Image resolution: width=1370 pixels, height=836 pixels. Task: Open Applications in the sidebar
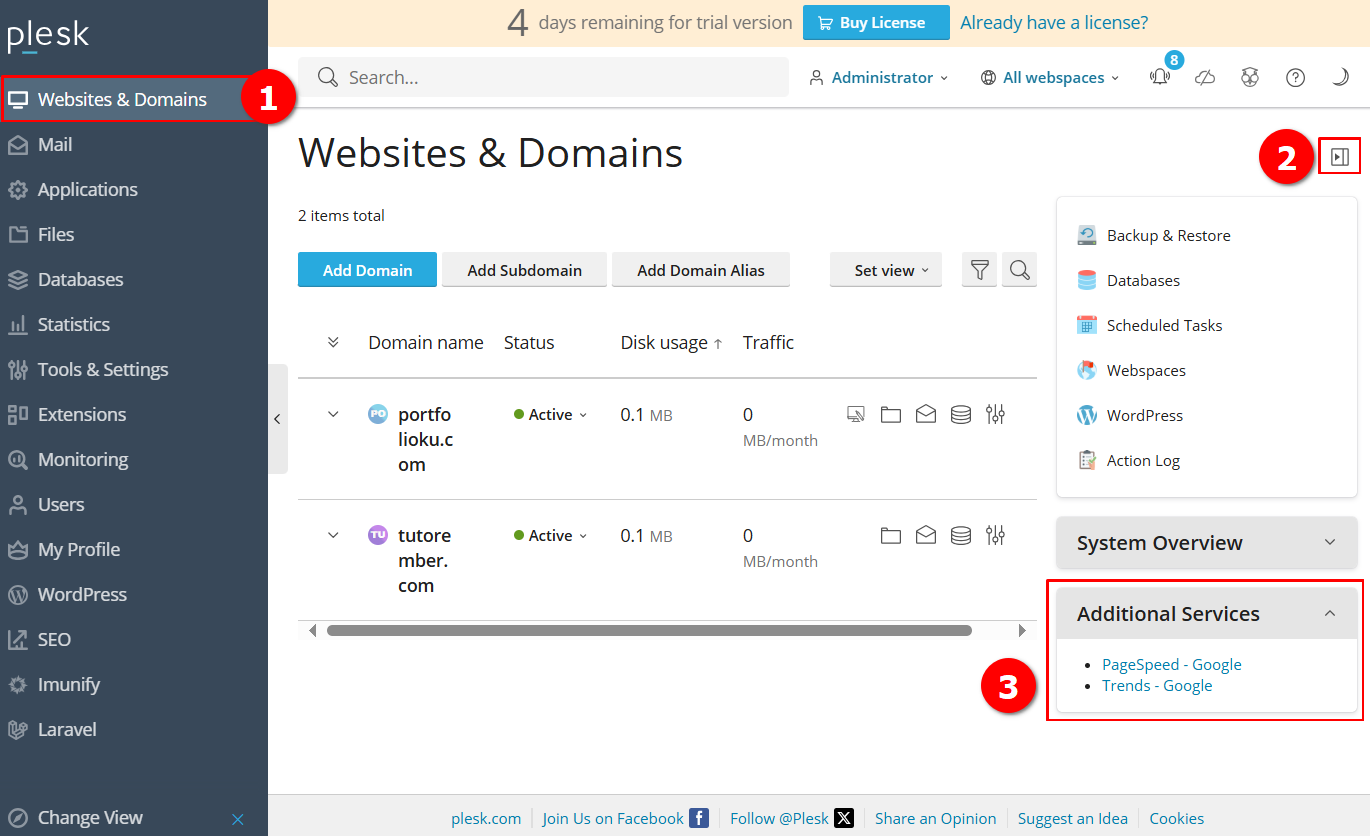[x=134, y=189]
